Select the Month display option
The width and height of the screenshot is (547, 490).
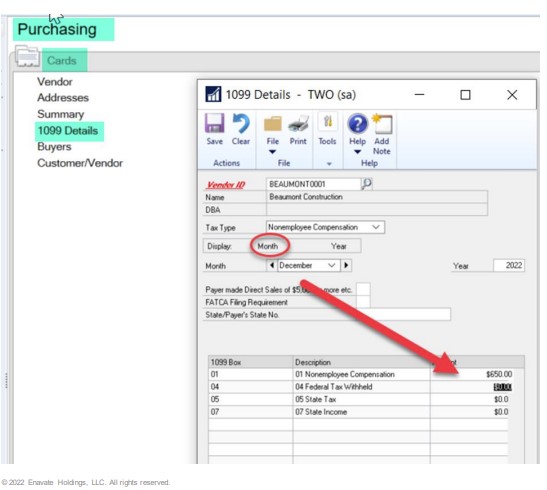pyautogui.click(x=268, y=246)
